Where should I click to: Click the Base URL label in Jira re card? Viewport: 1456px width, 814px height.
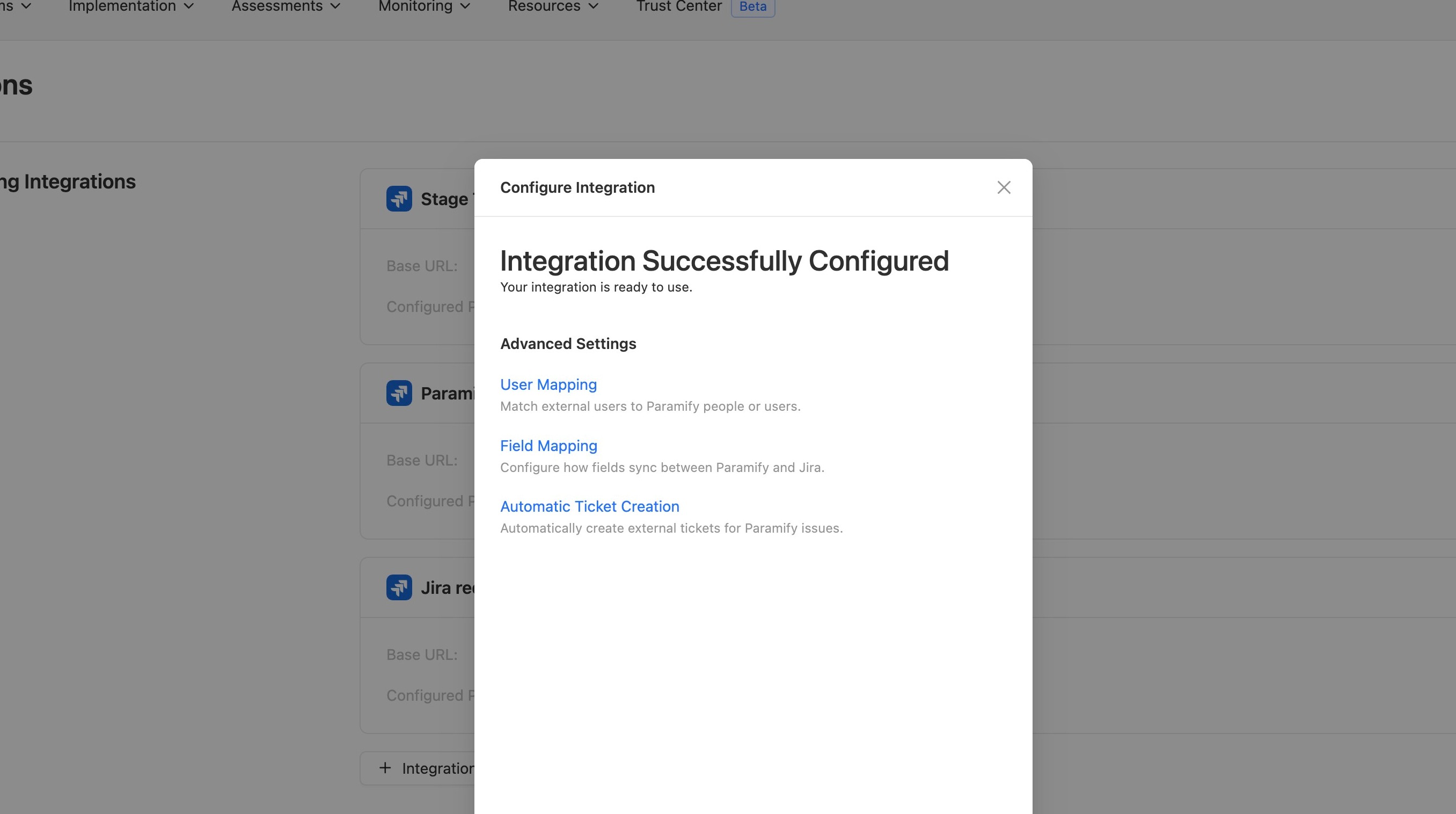(422, 655)
